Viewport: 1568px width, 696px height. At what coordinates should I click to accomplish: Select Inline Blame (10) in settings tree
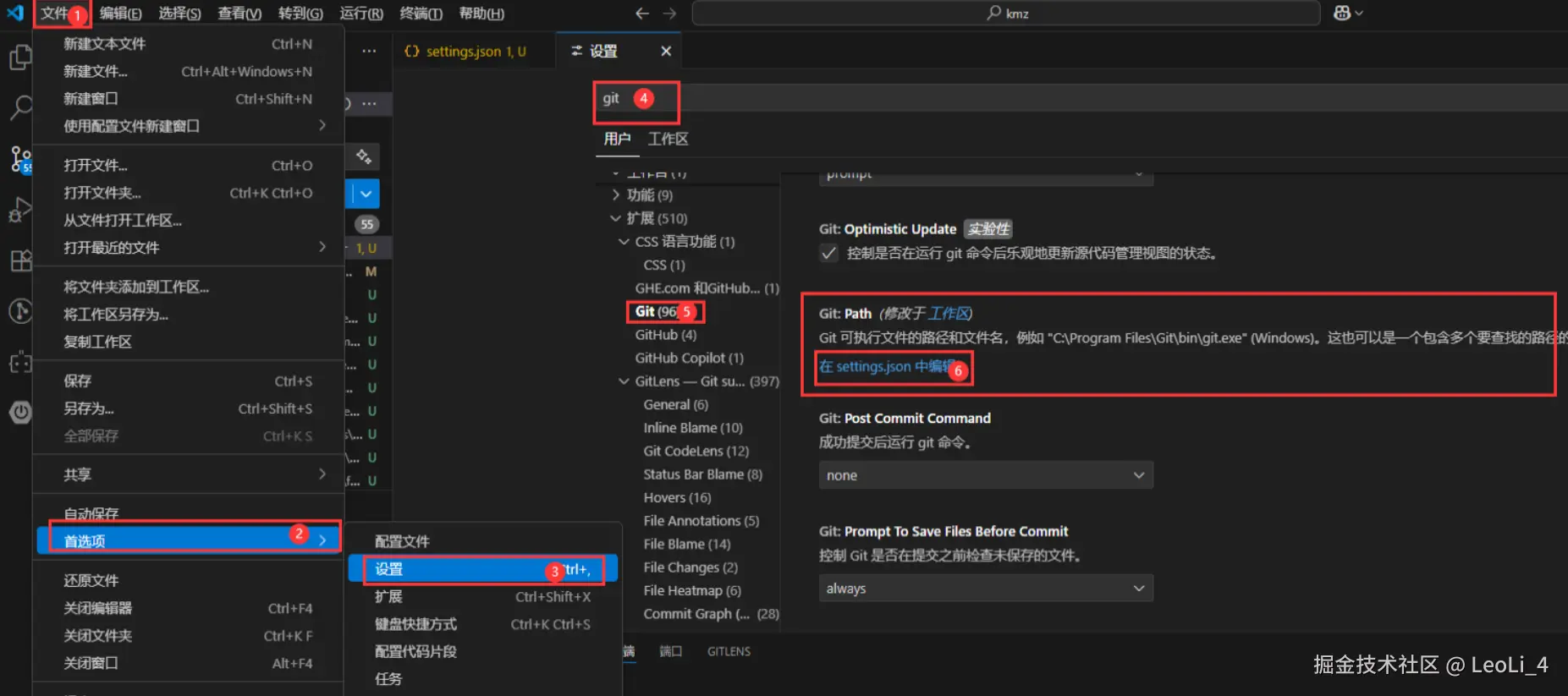(692, 428)
